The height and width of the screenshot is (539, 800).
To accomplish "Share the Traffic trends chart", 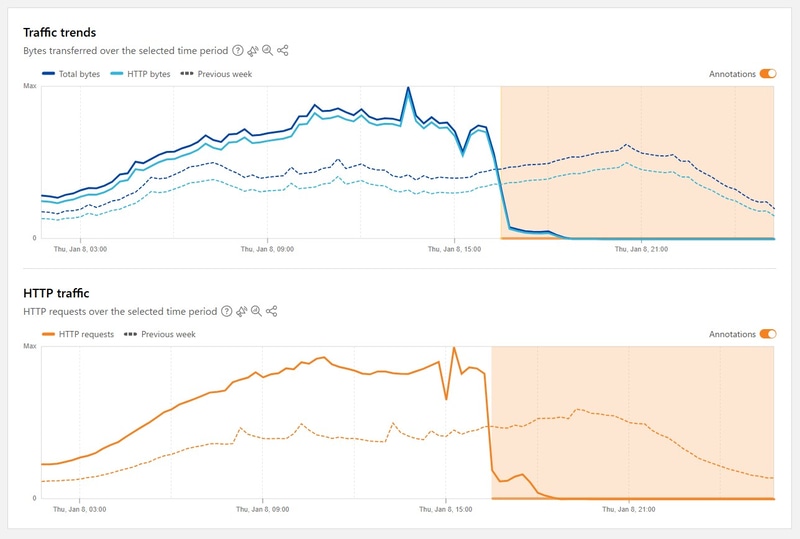I will [x=283, y=50].
